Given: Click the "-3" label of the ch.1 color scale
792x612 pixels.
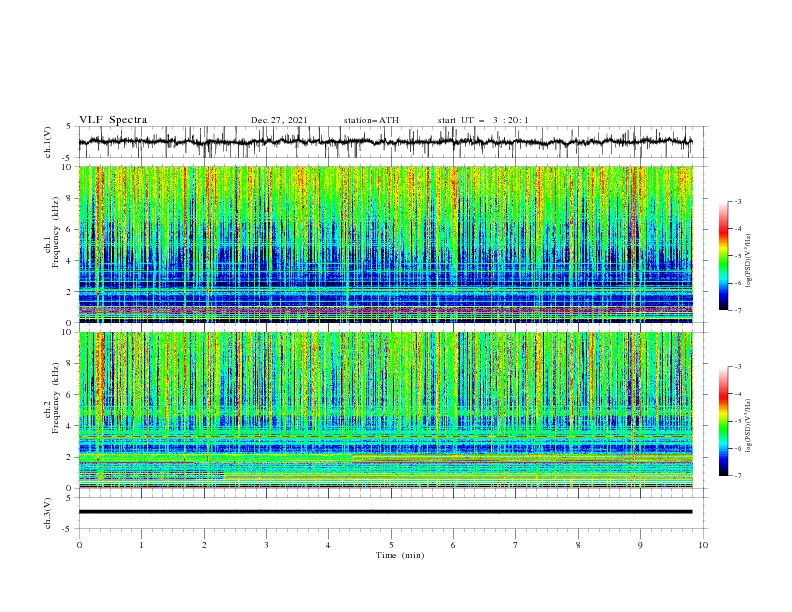Looking at the screenshot, I should (x=737, y=201).
